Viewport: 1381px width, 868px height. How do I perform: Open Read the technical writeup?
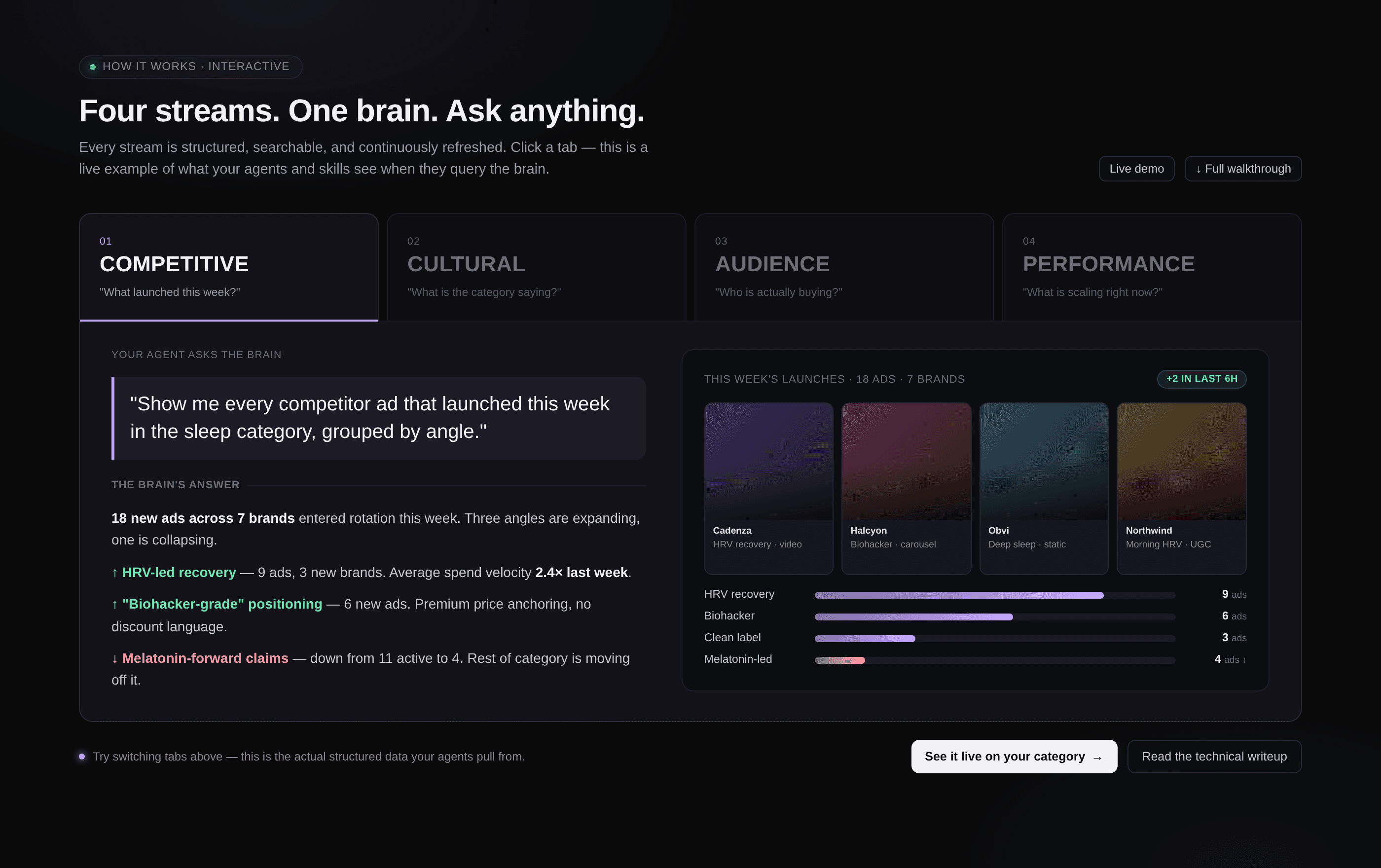point(1214,756)
